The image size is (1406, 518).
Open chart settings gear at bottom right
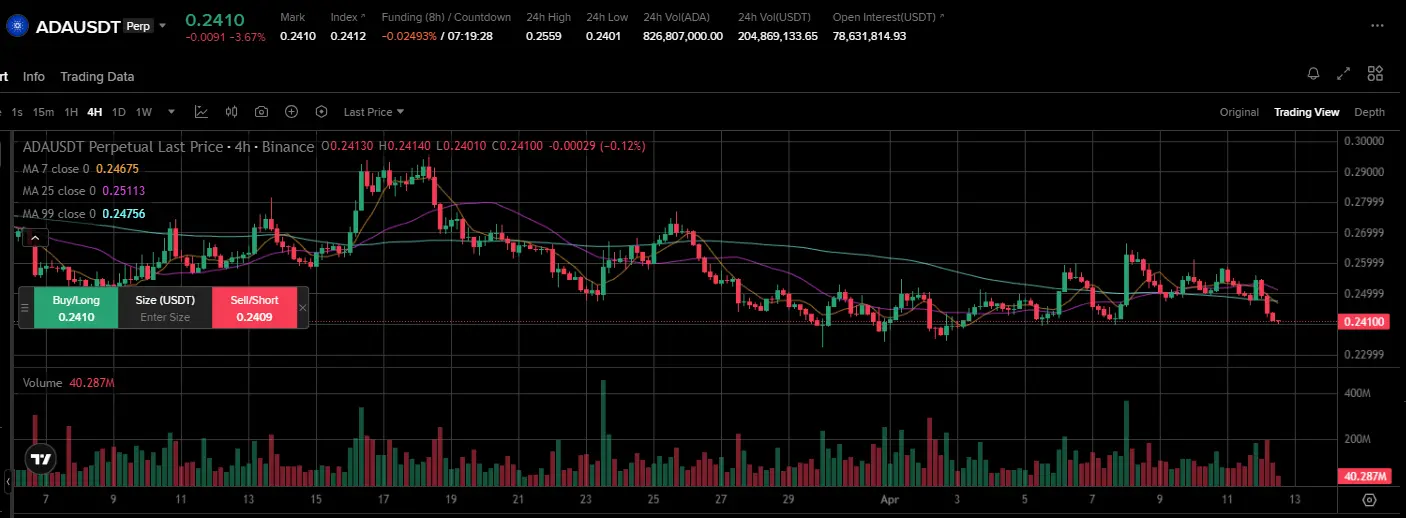[1369, 500]
